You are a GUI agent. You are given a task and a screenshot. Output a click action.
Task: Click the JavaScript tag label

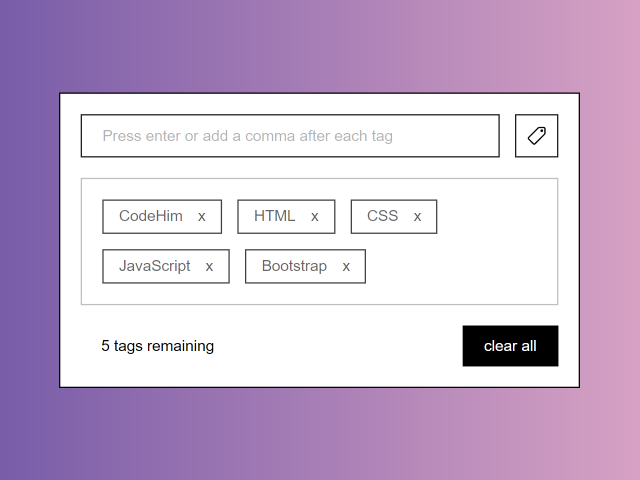click(x=154, y=266)
